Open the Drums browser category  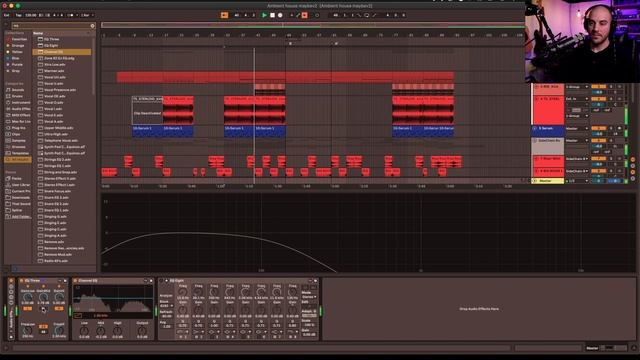(x=17, y=96)
